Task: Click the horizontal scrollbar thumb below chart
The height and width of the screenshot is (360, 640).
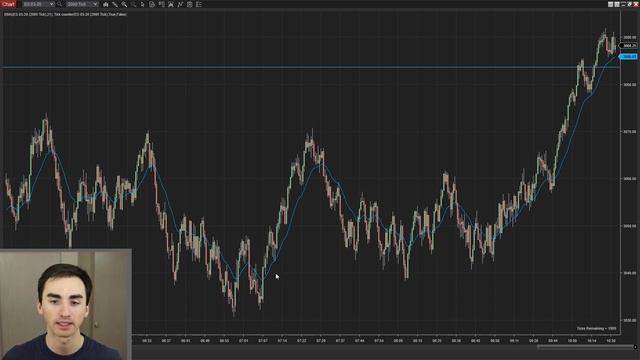Action: (x=584, y=347)
